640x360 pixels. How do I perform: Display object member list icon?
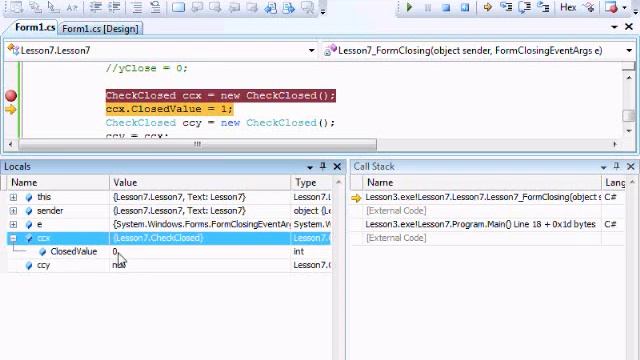pyautogui.click(x=16, y=7)
